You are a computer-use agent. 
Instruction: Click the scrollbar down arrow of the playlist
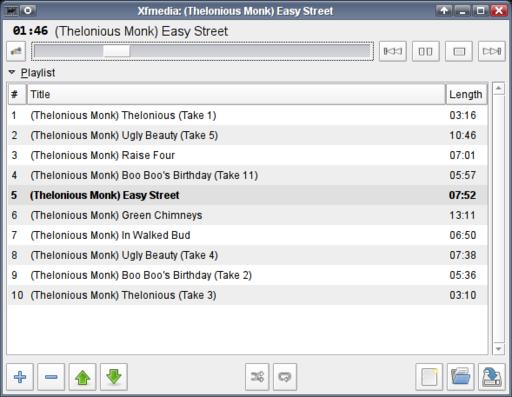498,349
